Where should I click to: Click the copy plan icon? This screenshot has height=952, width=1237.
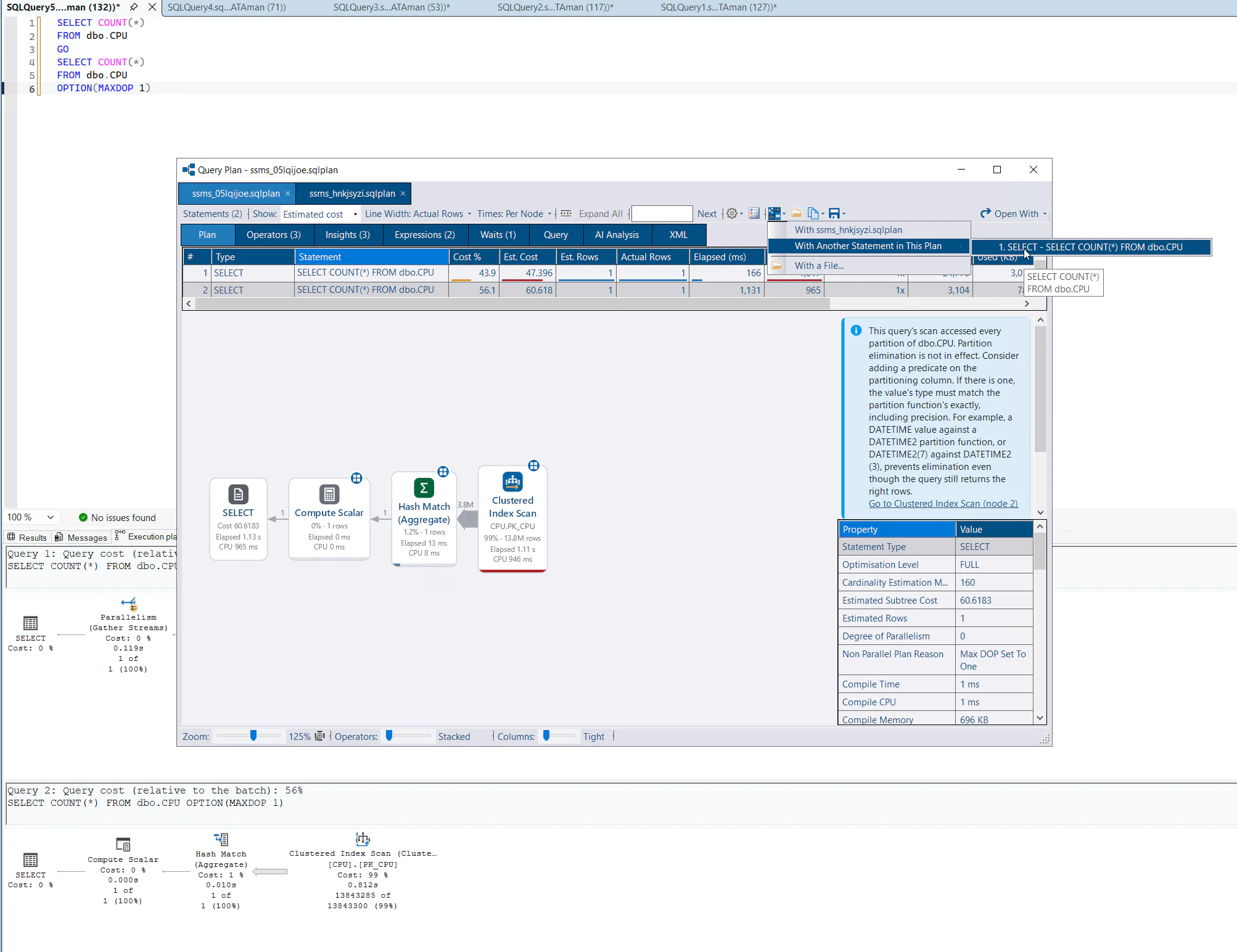(x=813, y=213)
